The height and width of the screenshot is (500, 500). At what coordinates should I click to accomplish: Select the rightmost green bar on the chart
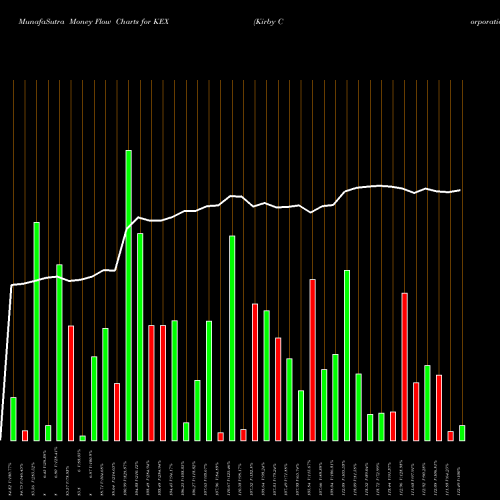(462, 433)
